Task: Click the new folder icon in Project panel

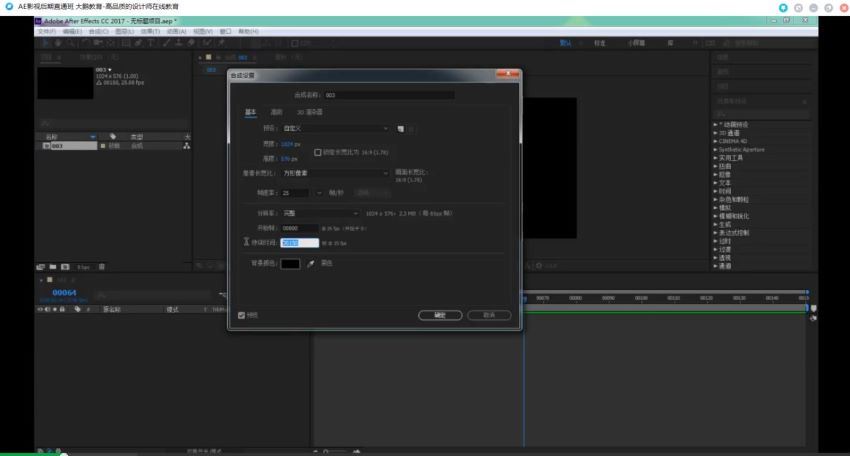Action: pyautogui.click(x=52, y=267)
